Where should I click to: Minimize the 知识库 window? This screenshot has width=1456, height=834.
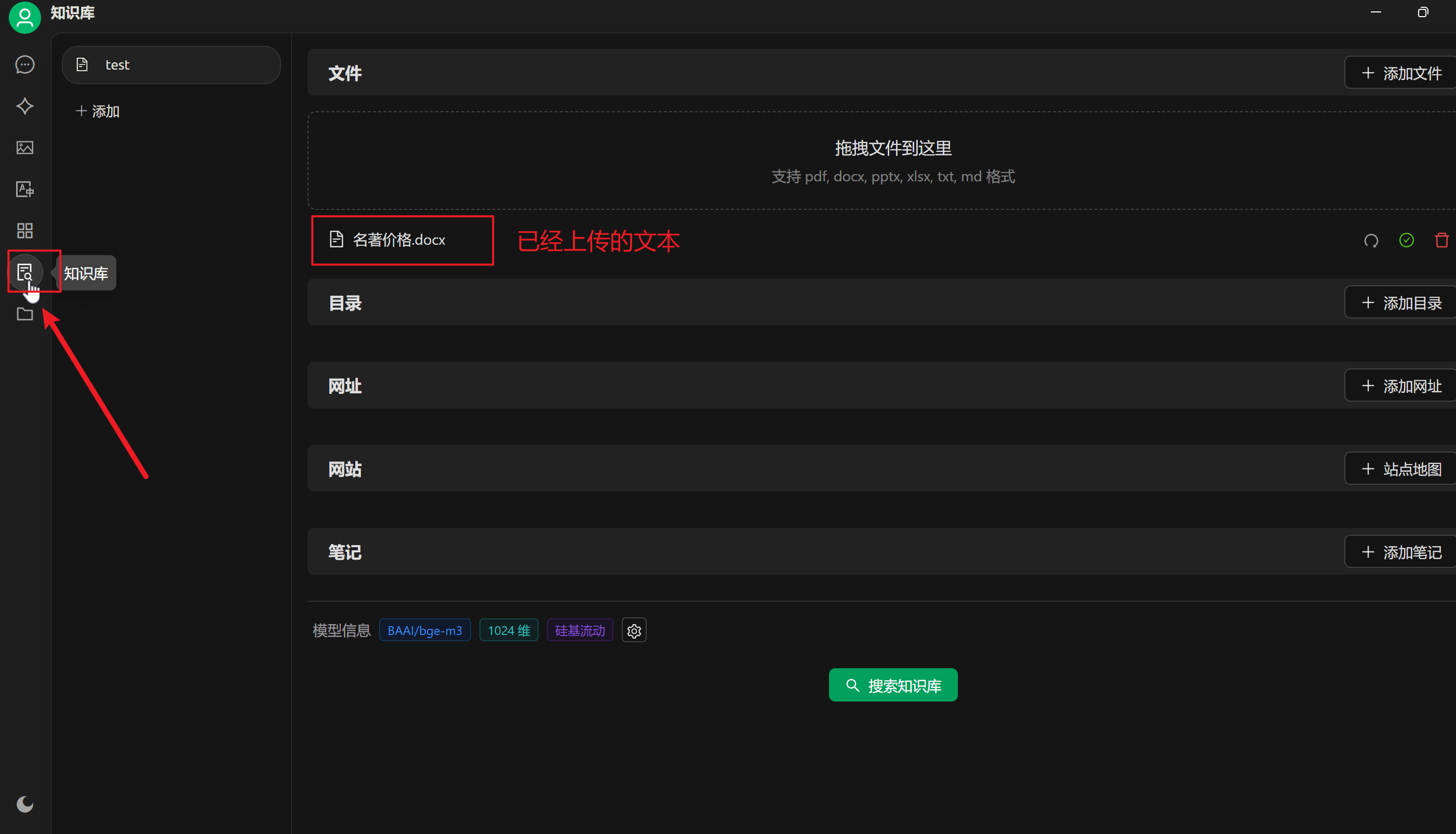click(x=1376, y=12)
